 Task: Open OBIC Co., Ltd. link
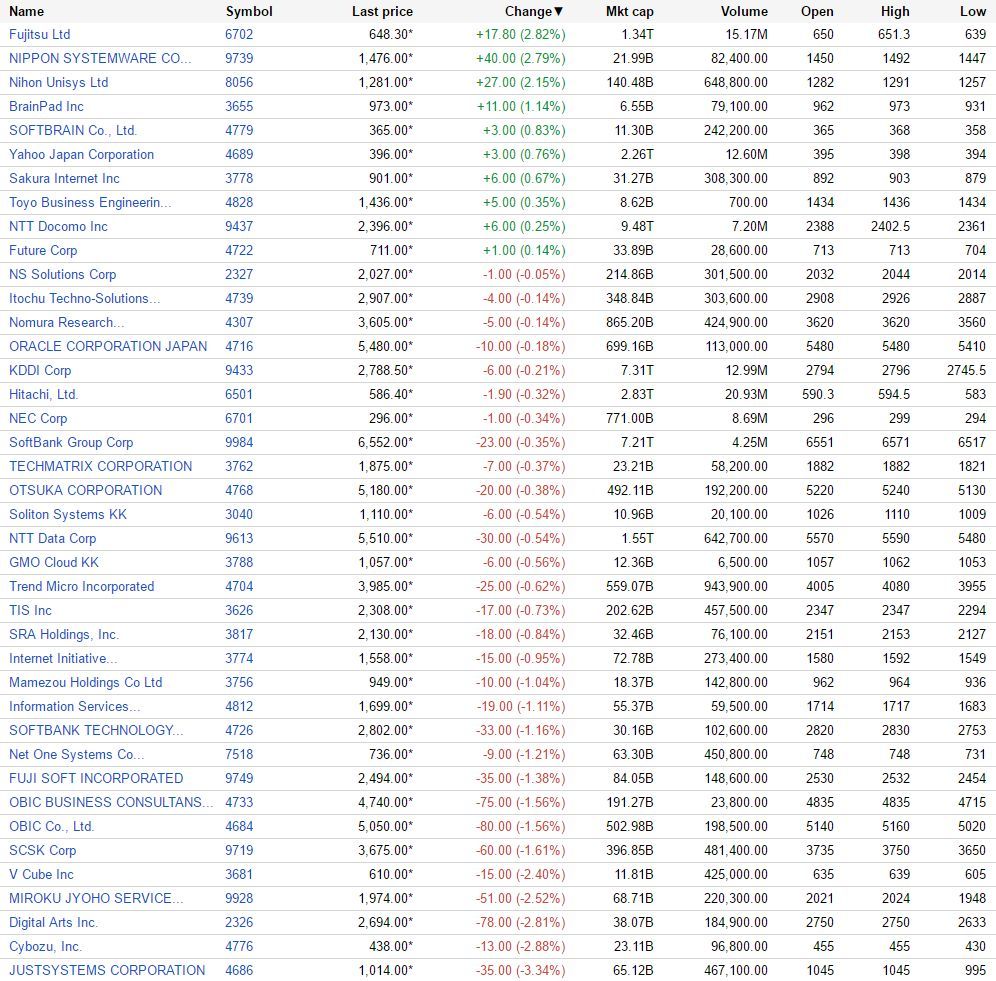pos(51,827)
